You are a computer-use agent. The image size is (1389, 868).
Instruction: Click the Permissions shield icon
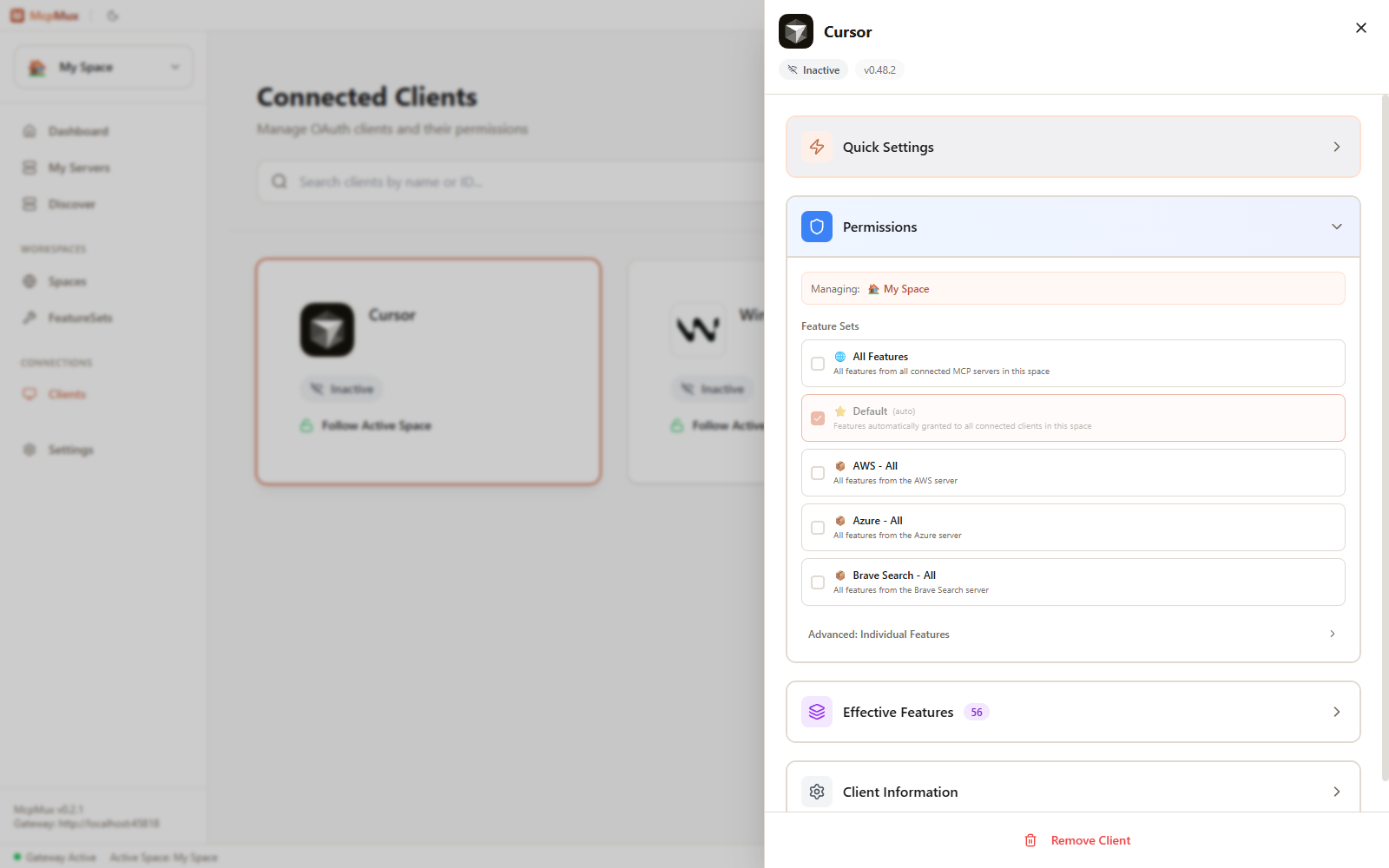click(816, 227)
